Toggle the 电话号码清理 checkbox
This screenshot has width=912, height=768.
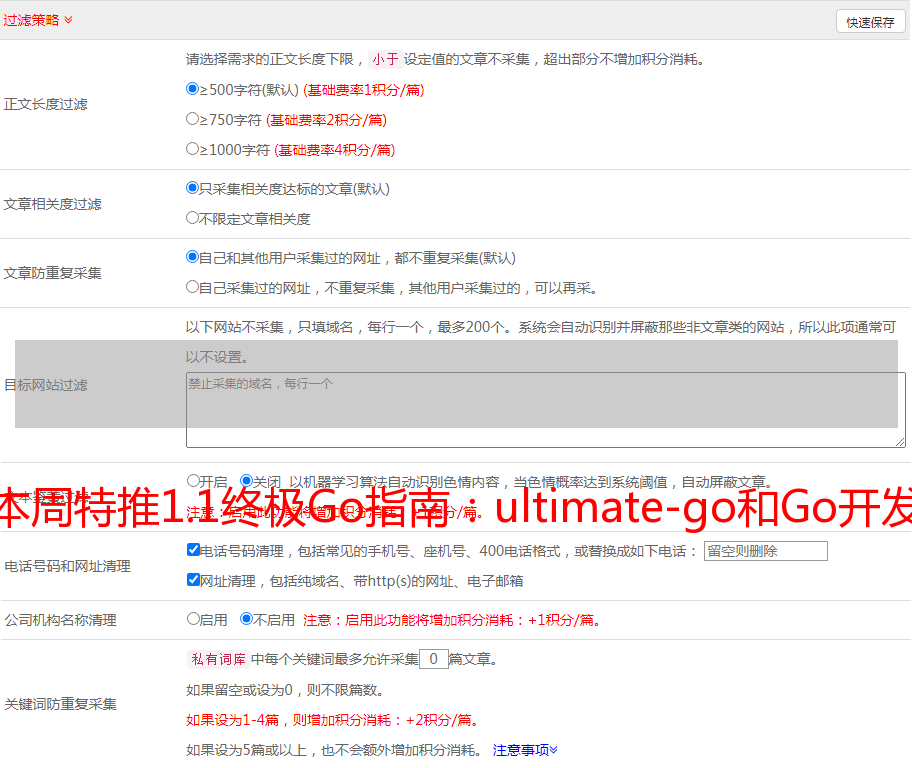[x=193, y=550]
